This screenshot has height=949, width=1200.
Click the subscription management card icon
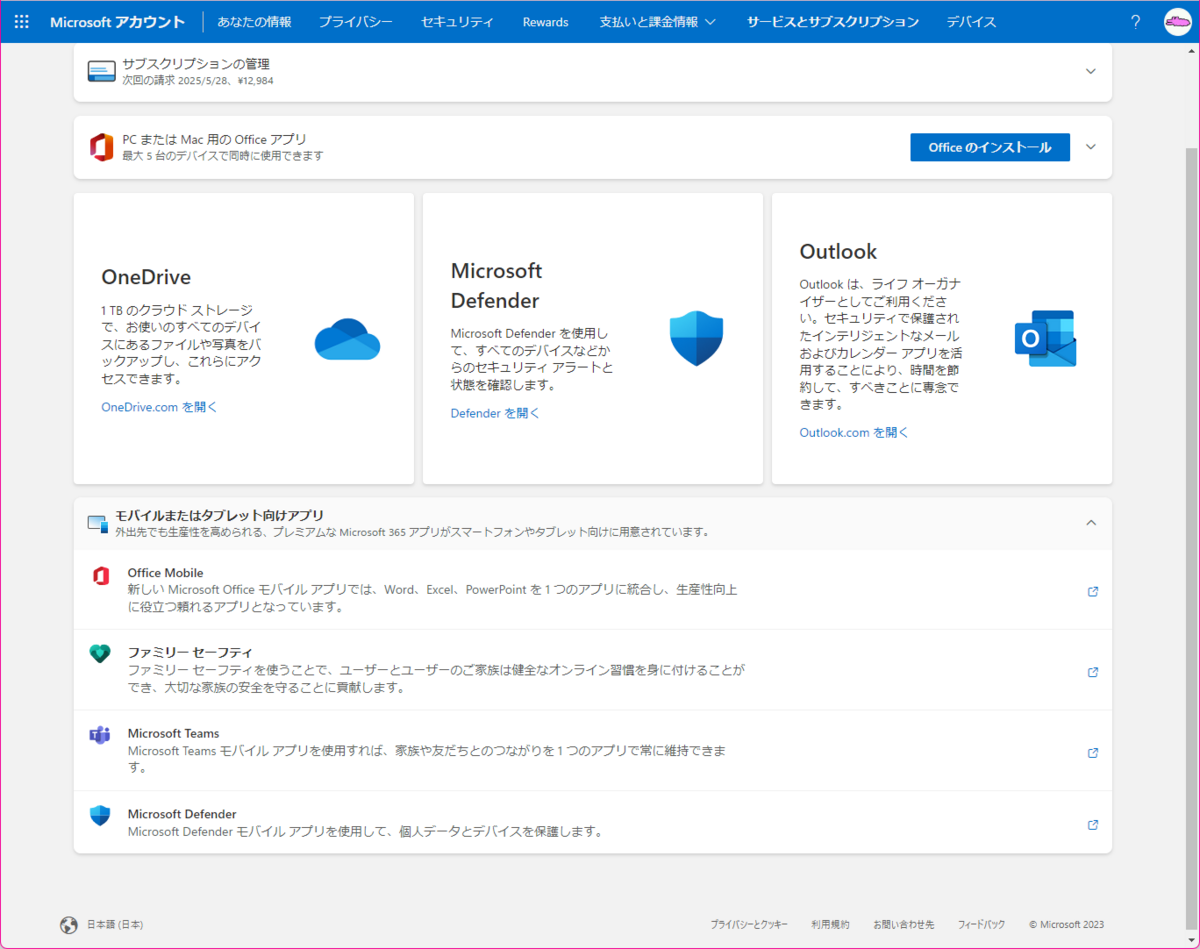(101, 71)
